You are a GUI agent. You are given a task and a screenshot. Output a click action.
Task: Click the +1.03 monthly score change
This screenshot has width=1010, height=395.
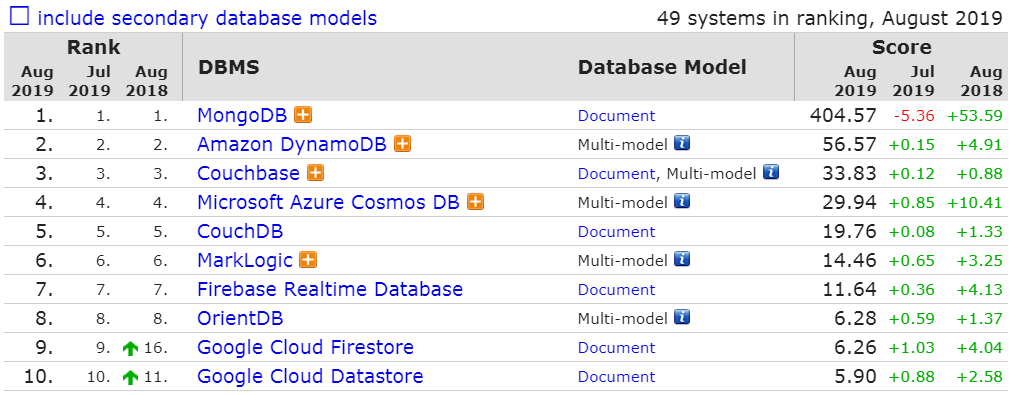click(x=911, y=348)
